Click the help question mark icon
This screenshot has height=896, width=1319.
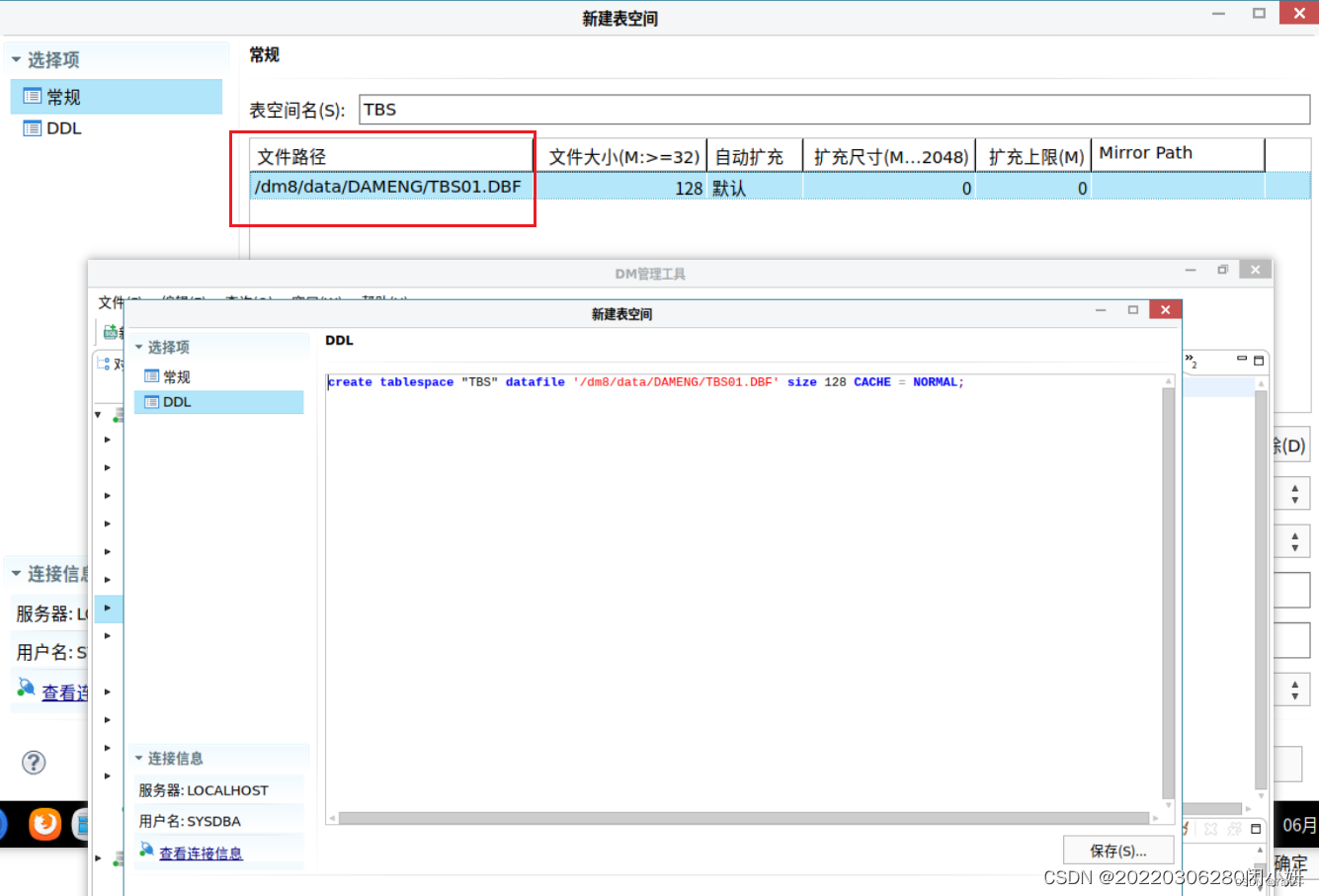pos(34,763)
